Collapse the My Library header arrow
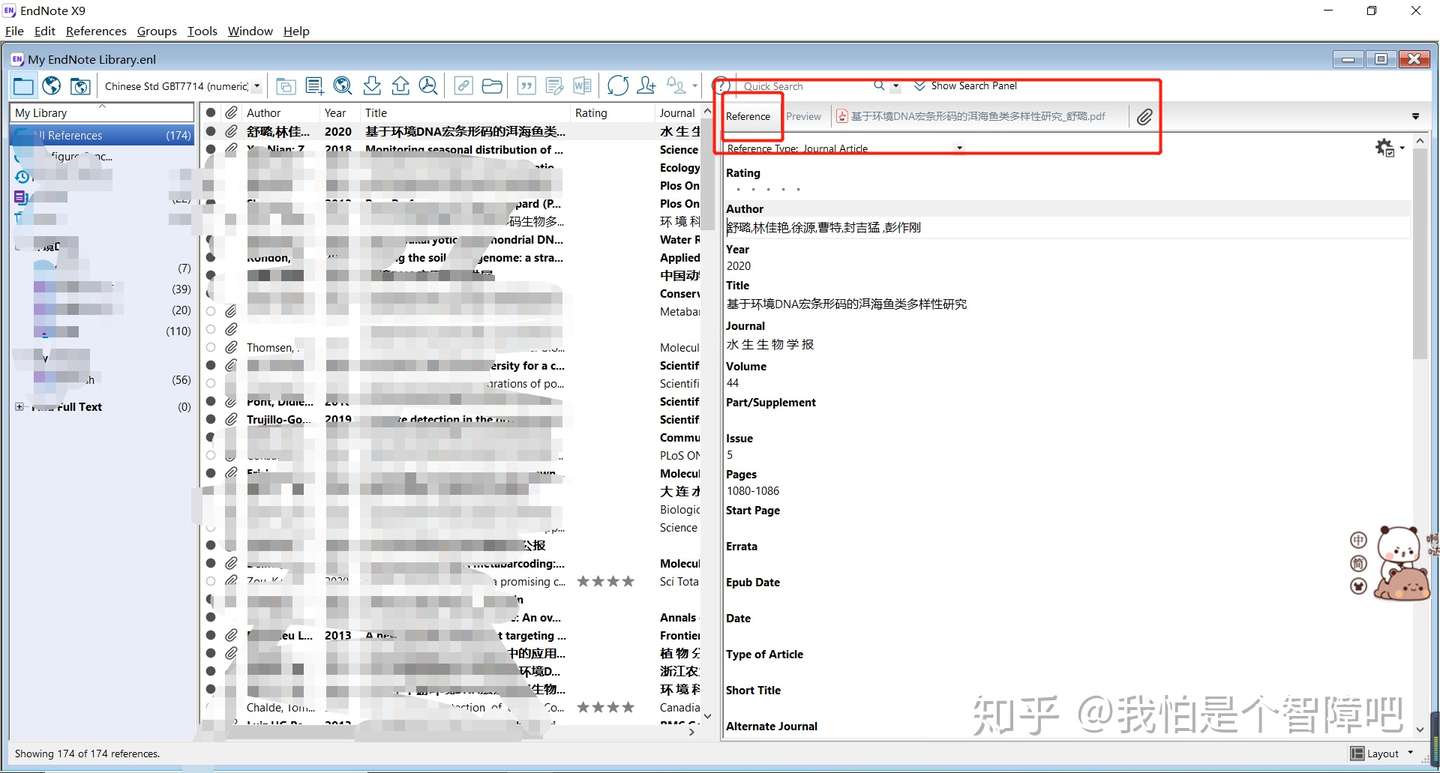This screenshot has width=1440, height=773. click(x=101, y=106)
